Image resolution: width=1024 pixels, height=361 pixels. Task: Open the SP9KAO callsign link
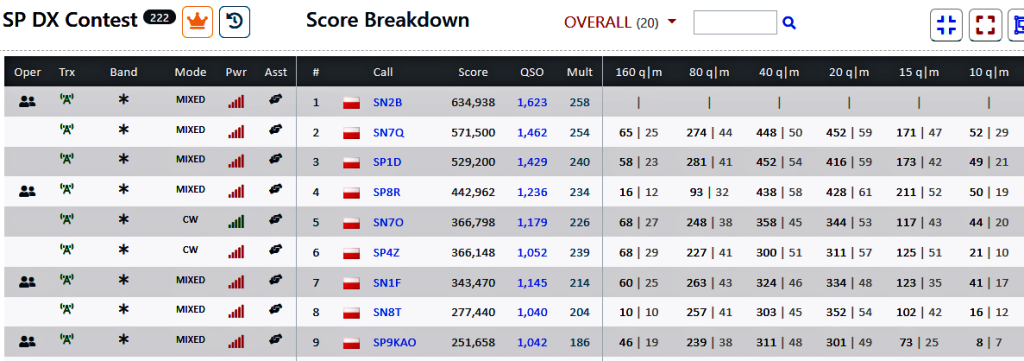pos(394,343)
